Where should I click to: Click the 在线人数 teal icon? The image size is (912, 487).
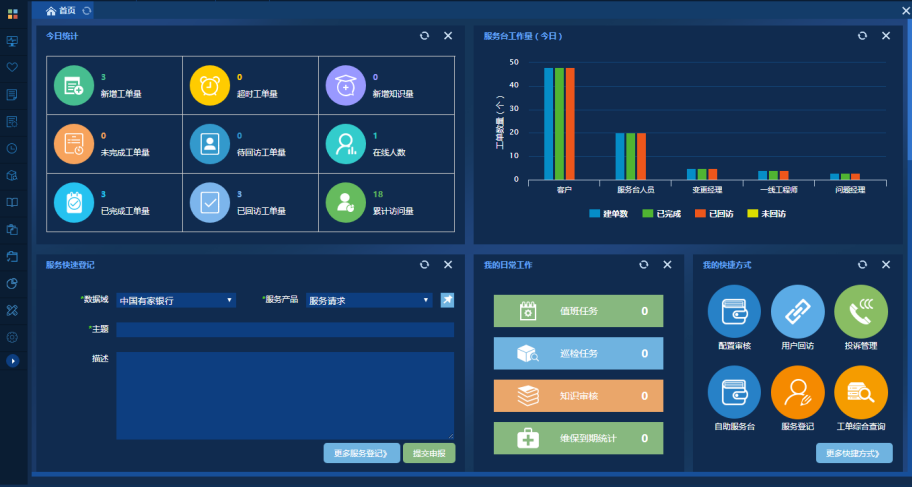(345, 144)
